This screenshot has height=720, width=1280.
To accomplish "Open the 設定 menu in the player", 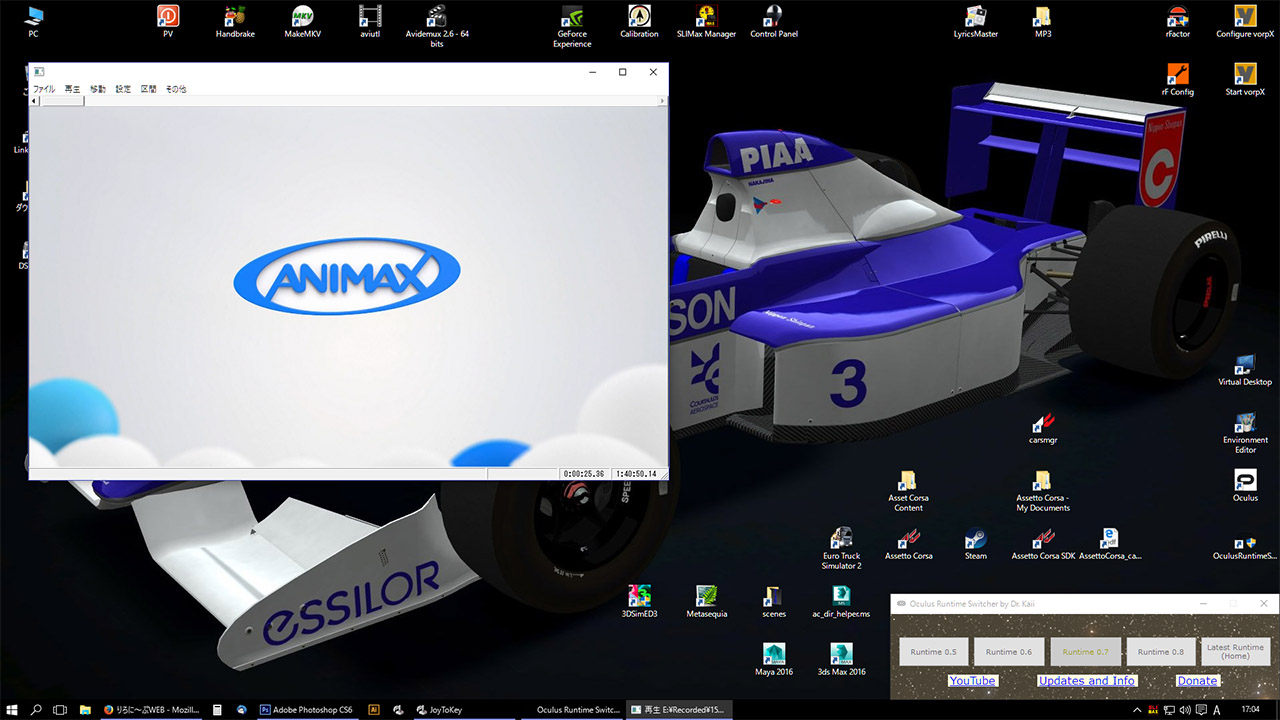I will tap(123, 89).
